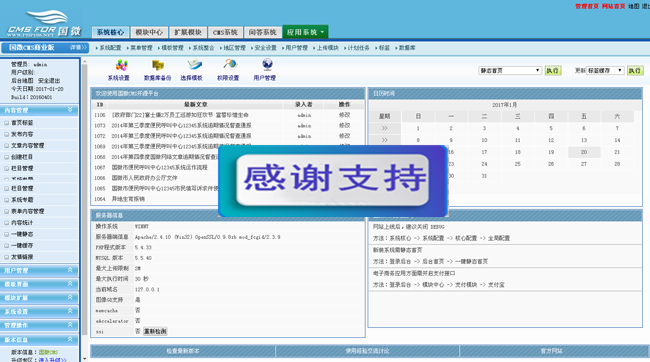Click the 检查最新版本 footer button

(x=183, y=351)
